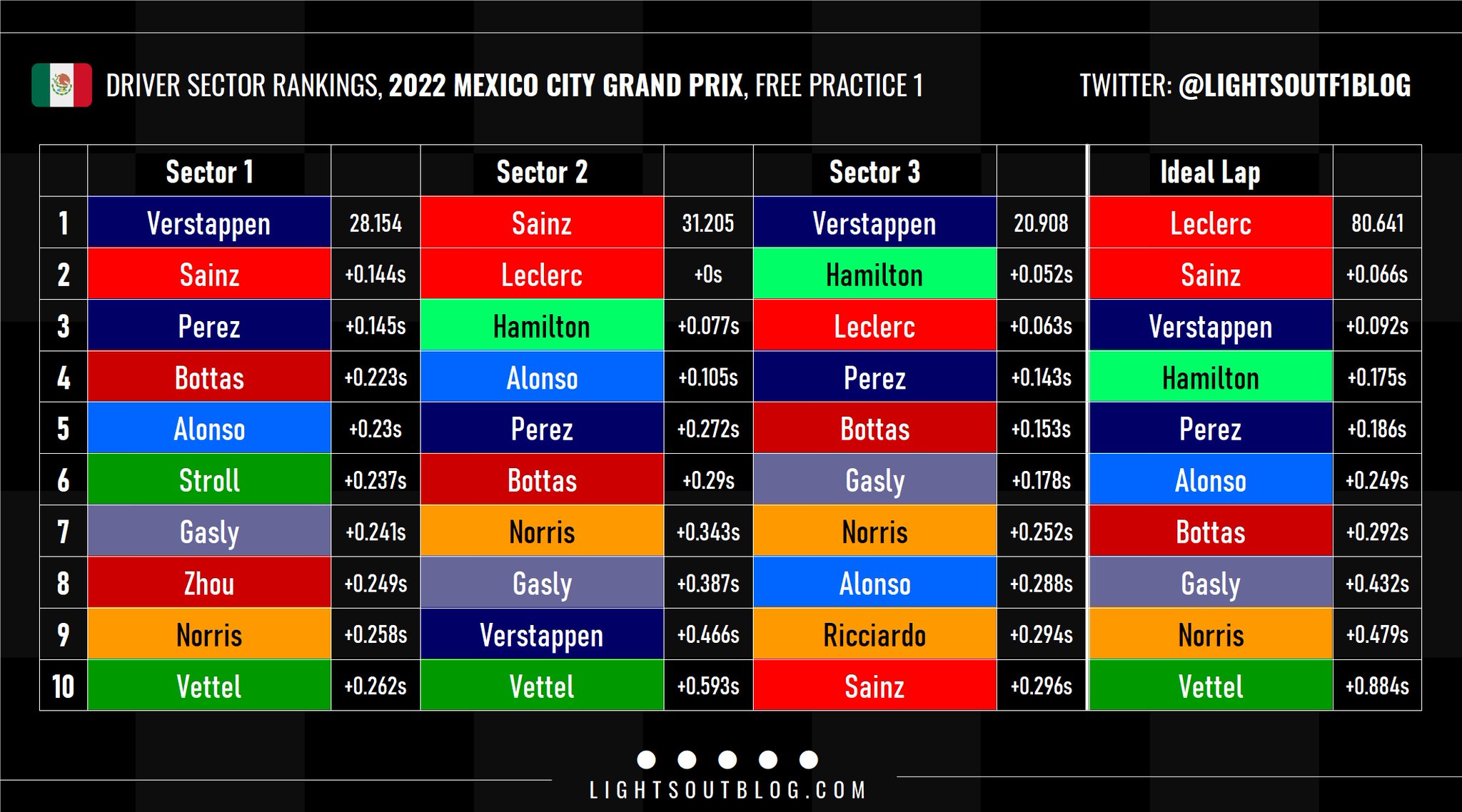Image resolution: width=1462 pixels, height=812 pixels.
Task: Click the Sector 3 column header
Action: click(874, 172)
